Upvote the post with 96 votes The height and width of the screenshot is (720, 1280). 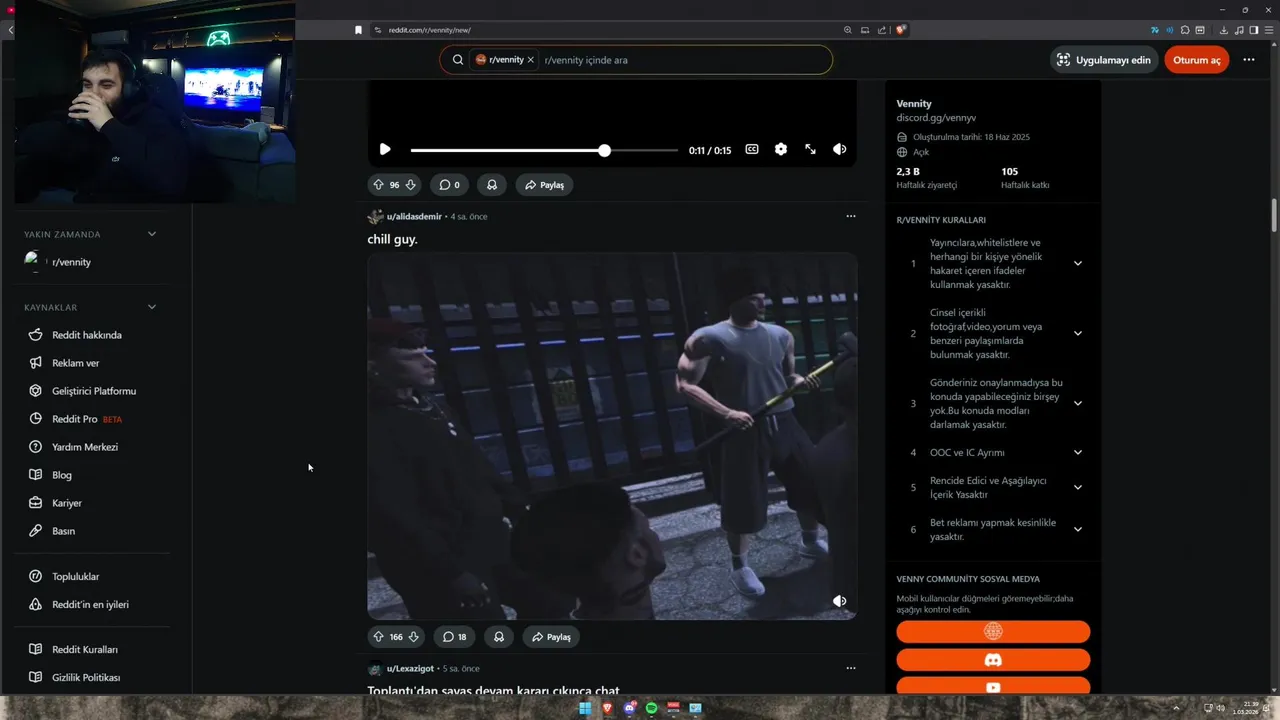coord(378,185)
